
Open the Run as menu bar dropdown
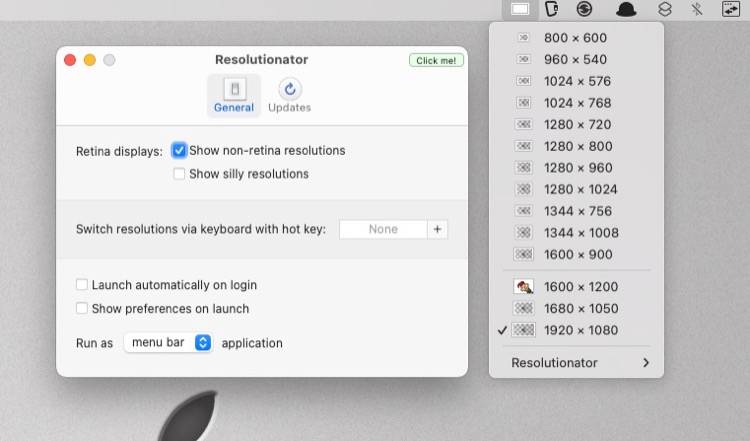[168, 342]
